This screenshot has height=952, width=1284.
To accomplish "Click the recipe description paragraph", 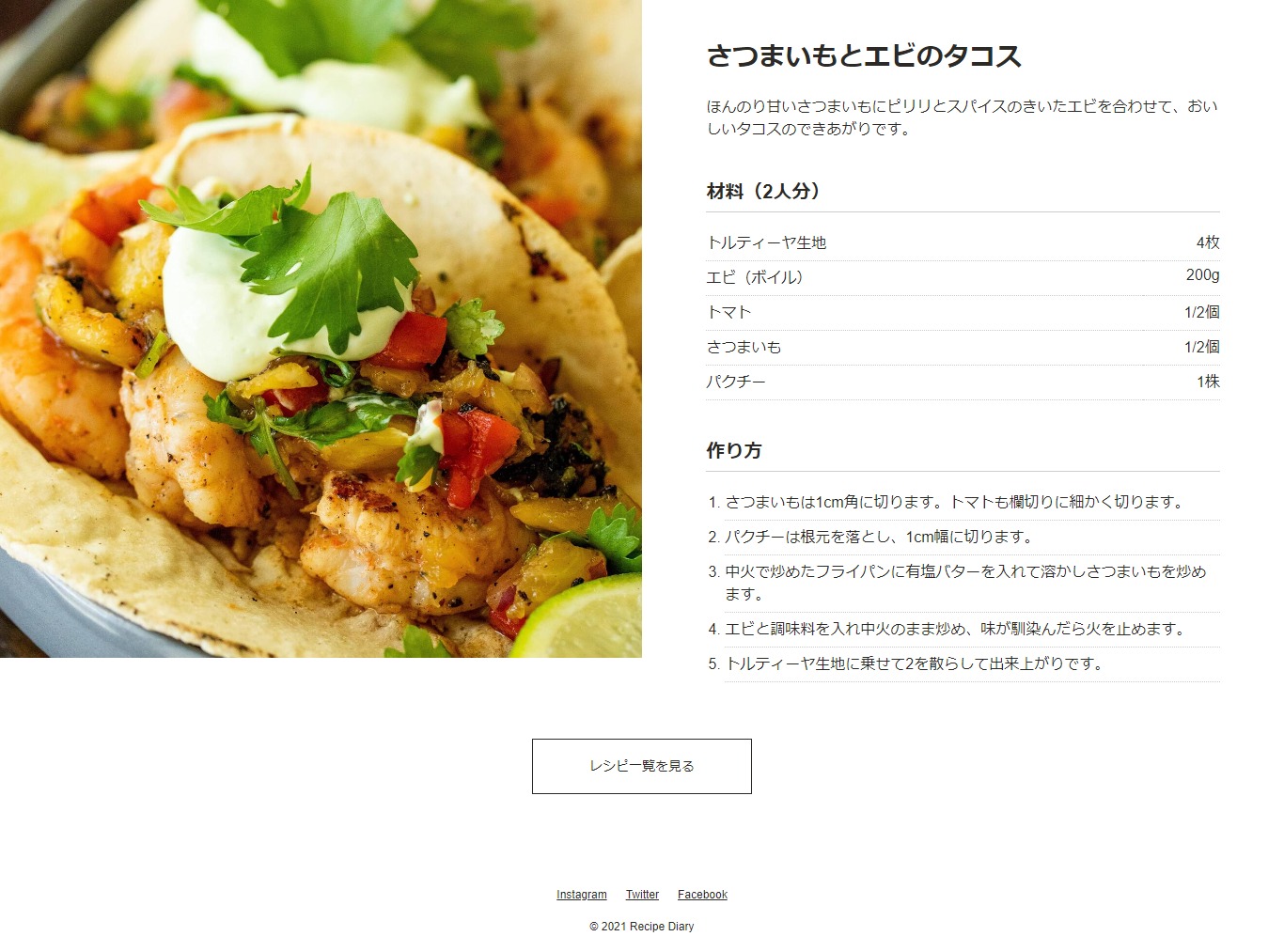I will [963, 117].
